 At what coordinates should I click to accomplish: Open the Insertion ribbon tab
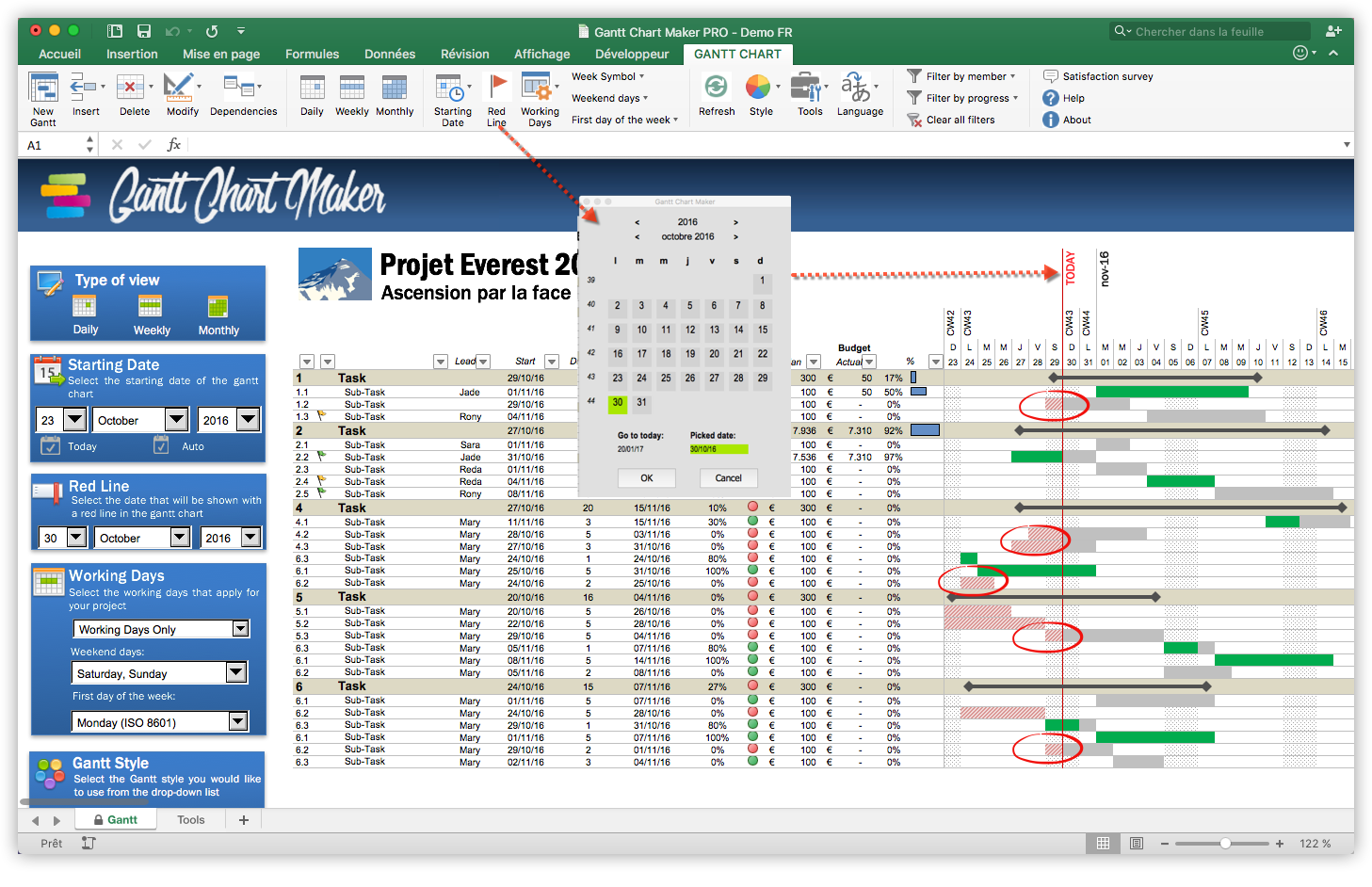tap(132, 55)
